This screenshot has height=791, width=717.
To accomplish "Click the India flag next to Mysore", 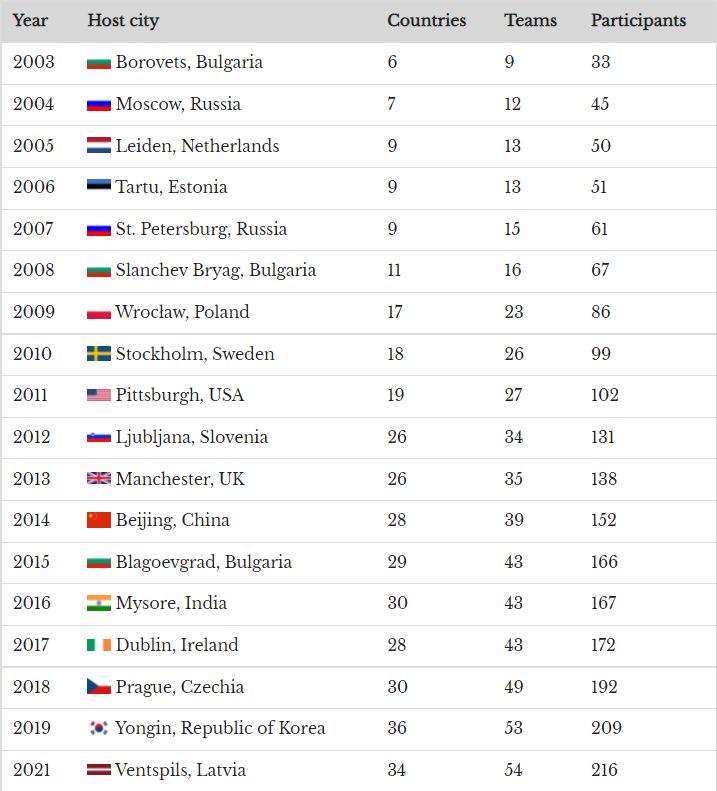I will pos(99,603).
